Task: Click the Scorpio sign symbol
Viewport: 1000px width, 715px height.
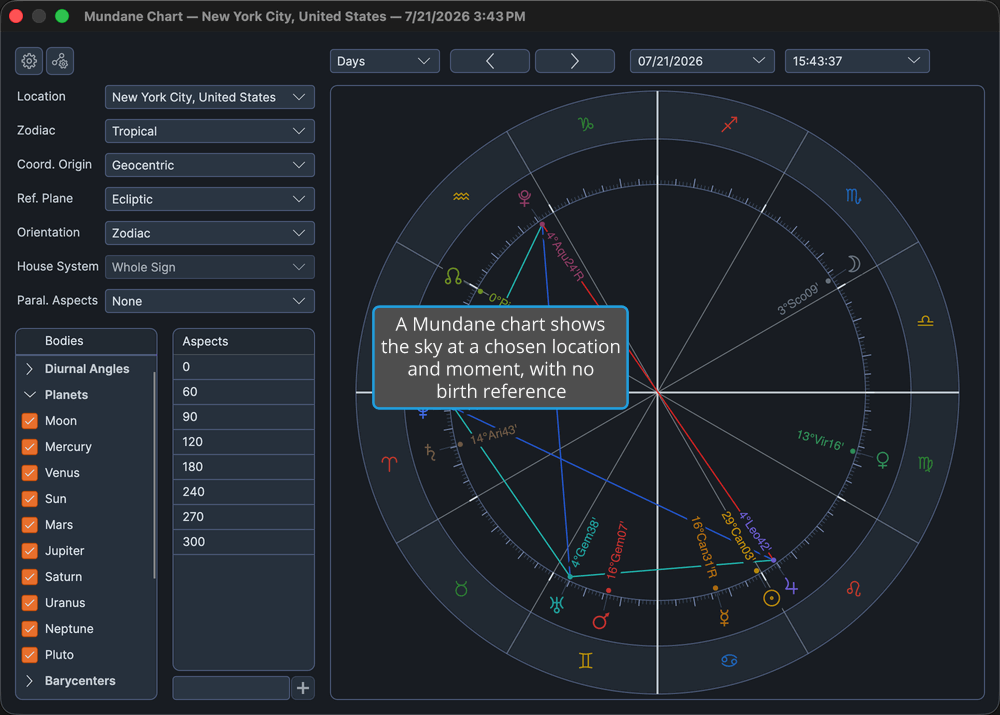Action: [853, 196]
